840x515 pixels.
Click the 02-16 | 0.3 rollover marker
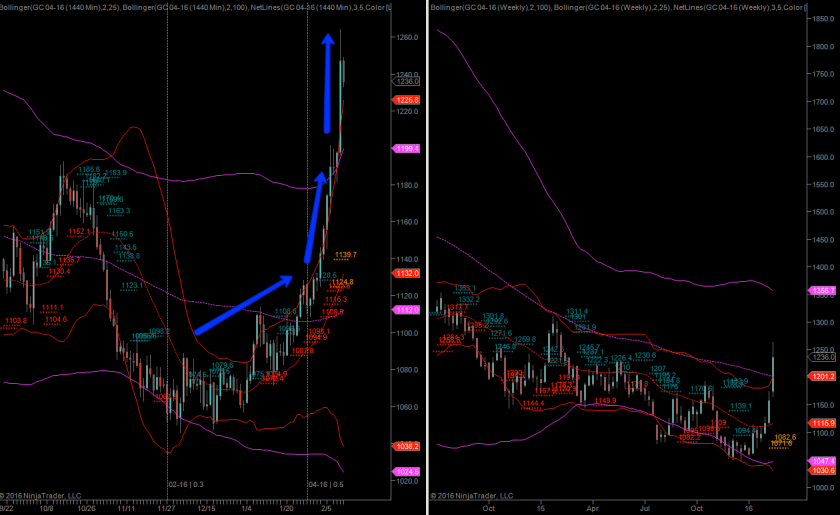186,484
